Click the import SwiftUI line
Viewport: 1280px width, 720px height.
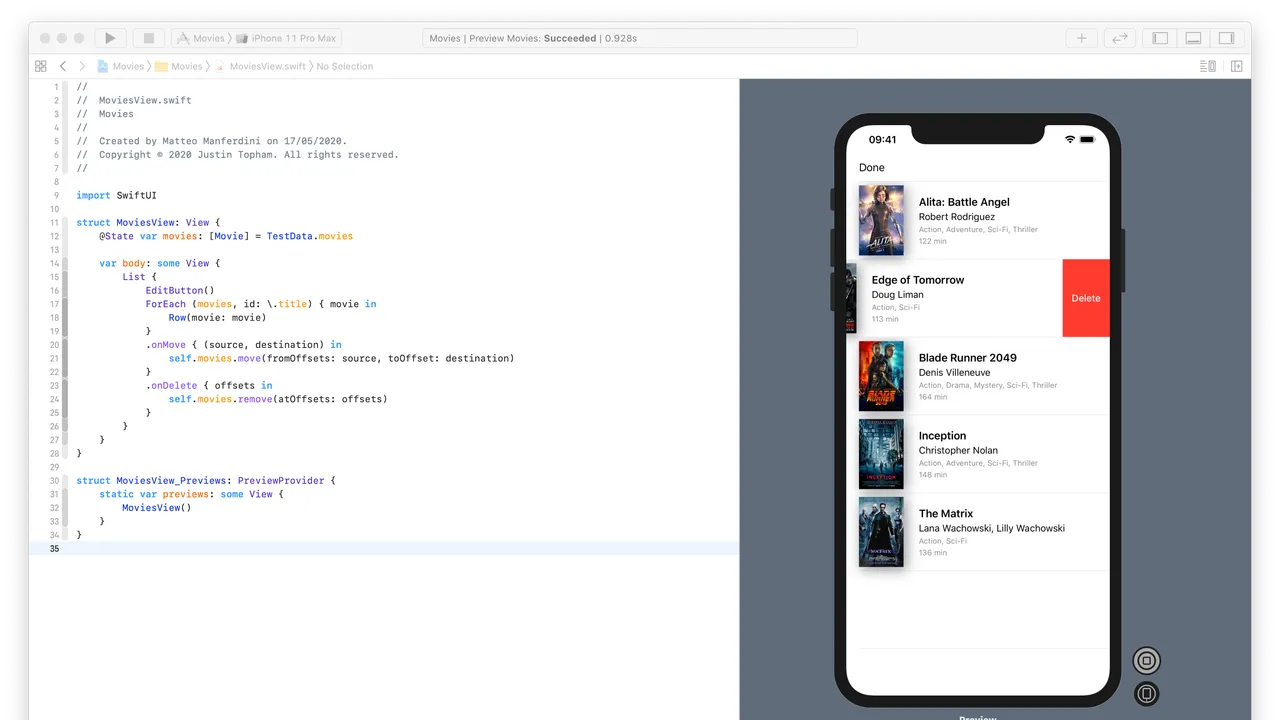116,195
